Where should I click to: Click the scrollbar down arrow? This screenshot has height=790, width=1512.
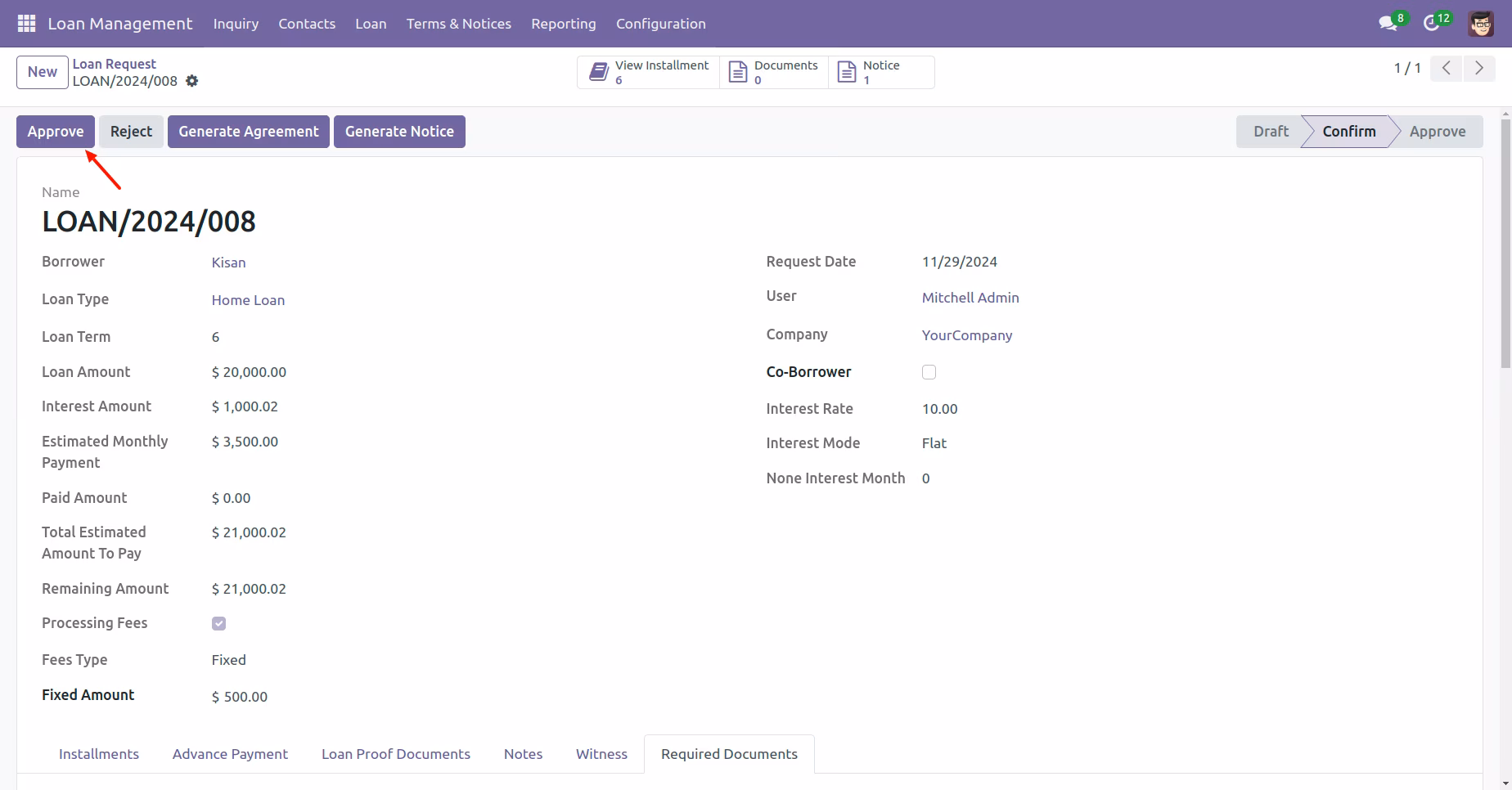tap(1505, 783)
